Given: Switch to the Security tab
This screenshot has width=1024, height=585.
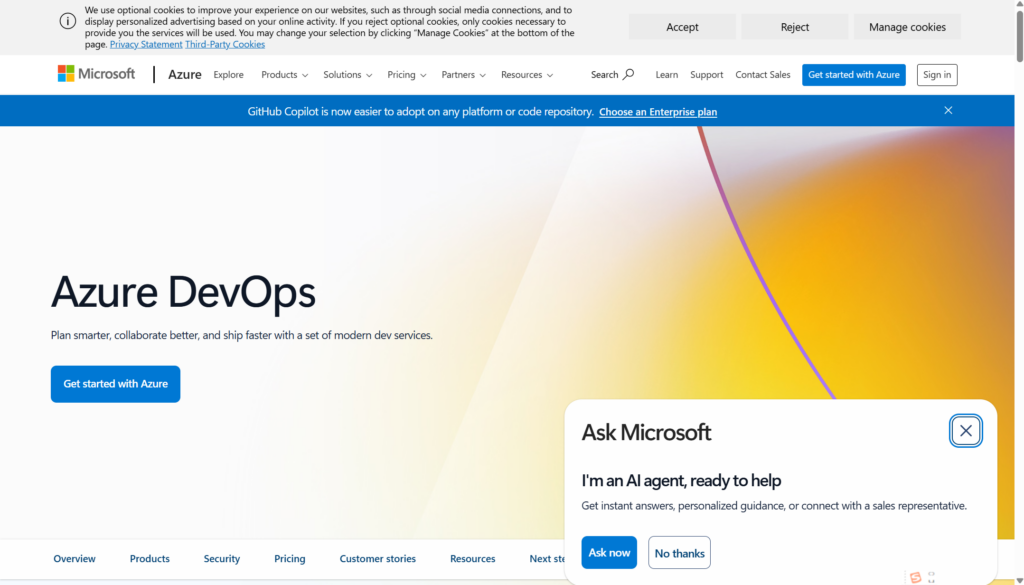Looking at the screenshot, I should click(221, 559).
